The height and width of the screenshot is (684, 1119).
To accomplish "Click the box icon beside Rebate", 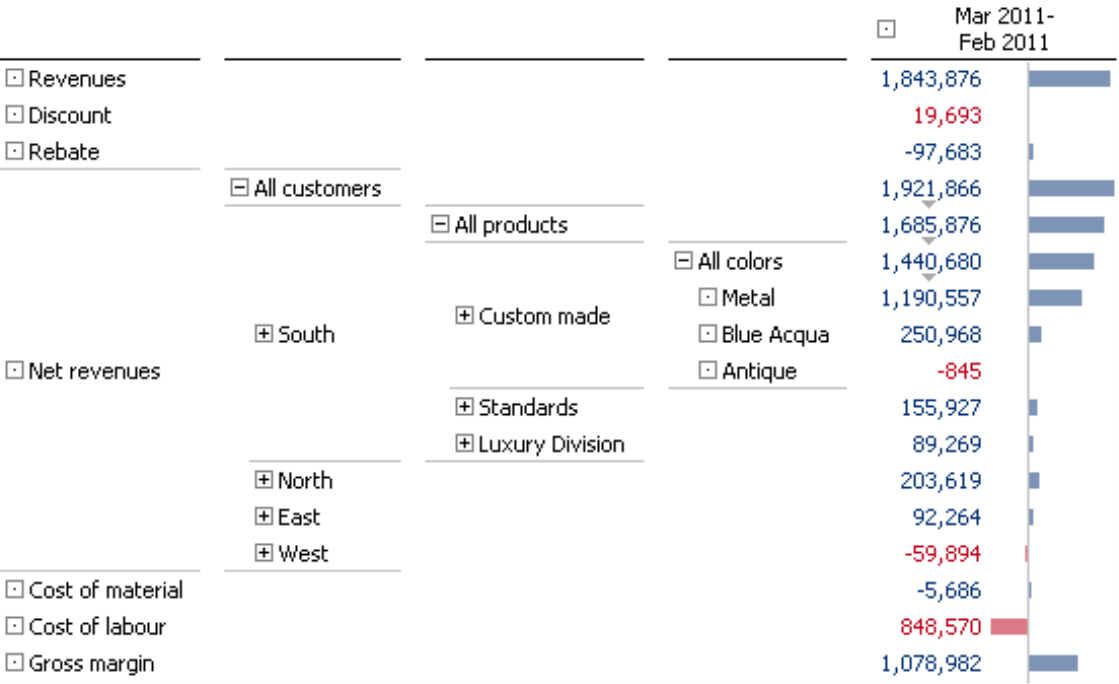I will point(14,151).
